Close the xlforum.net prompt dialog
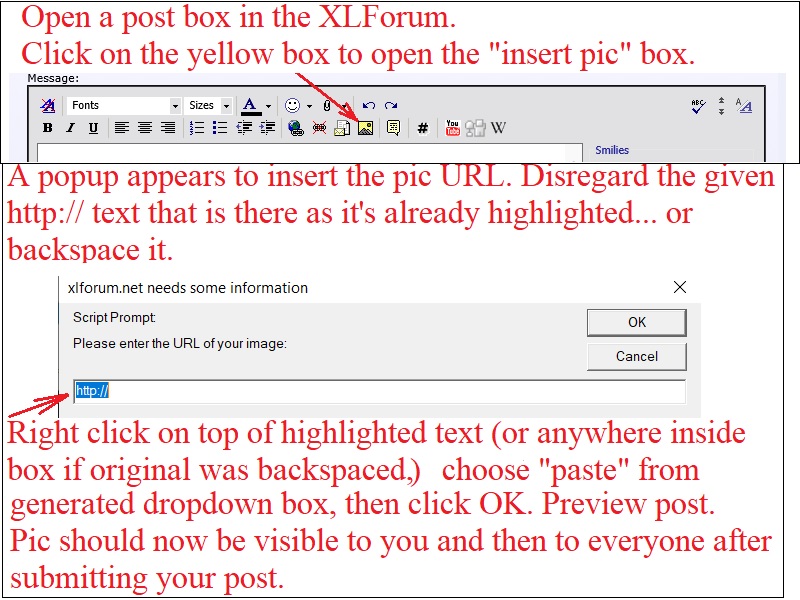The width and height of the screenshot is (800, 600). point(680,288)
